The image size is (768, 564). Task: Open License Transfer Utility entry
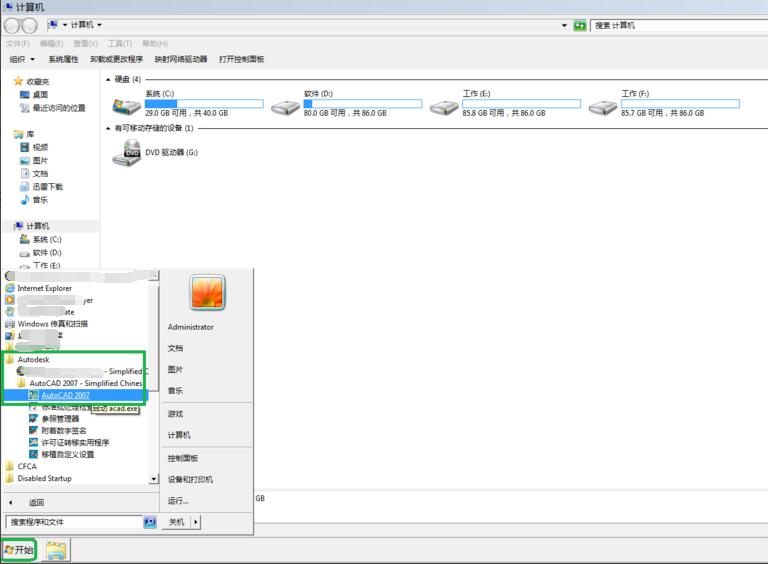69,442
